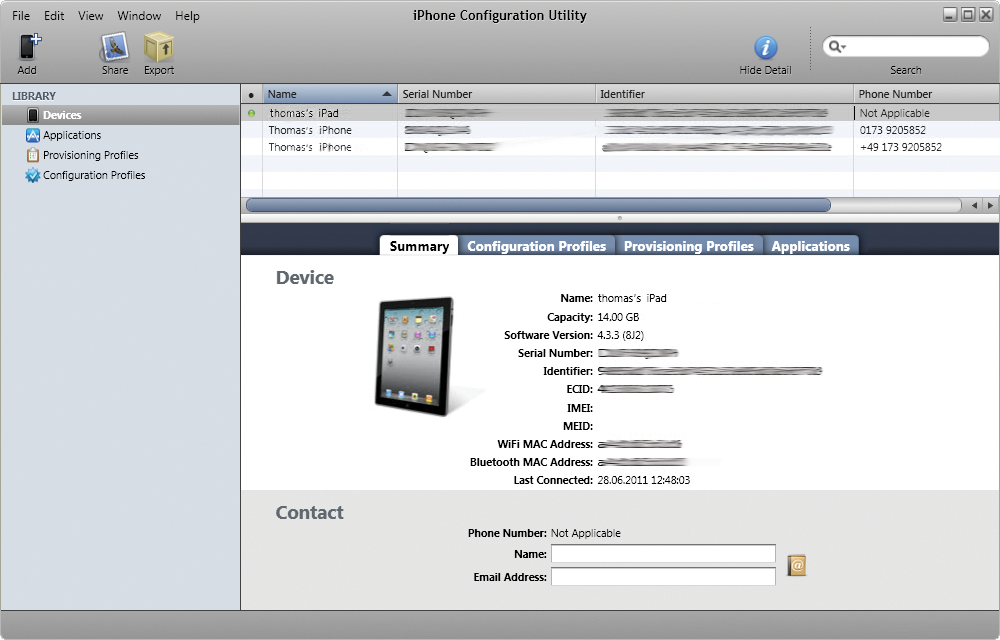1000x640 pixels.
Task: Open the search filter magnifier menu
Action: point(836,46)
